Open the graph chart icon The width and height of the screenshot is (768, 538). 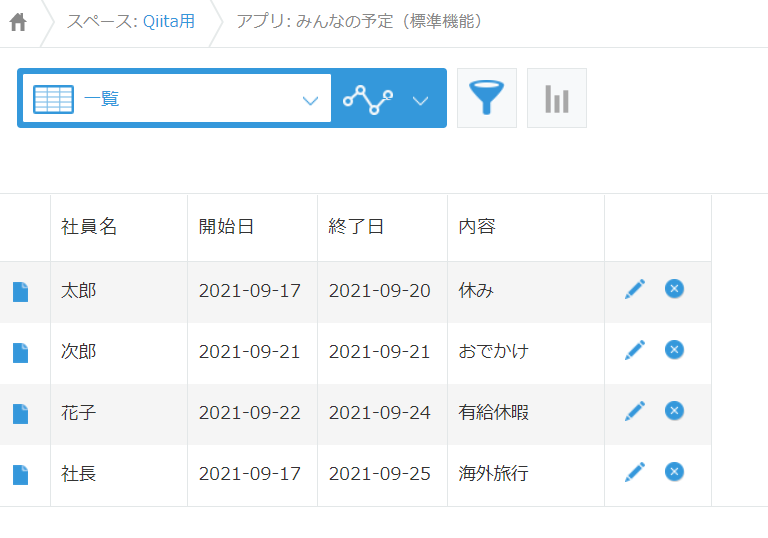tap(368, 99)
